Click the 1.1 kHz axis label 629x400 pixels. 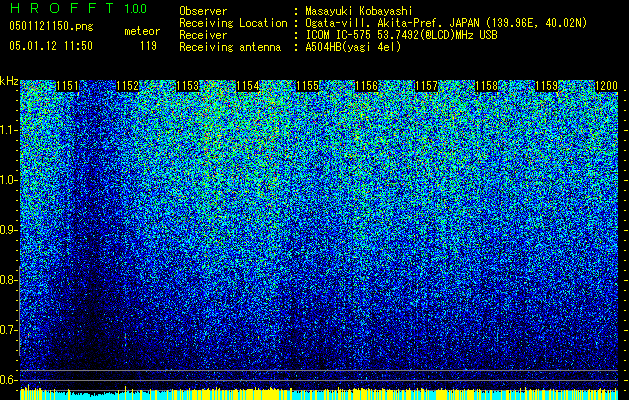tap(9, 130)
